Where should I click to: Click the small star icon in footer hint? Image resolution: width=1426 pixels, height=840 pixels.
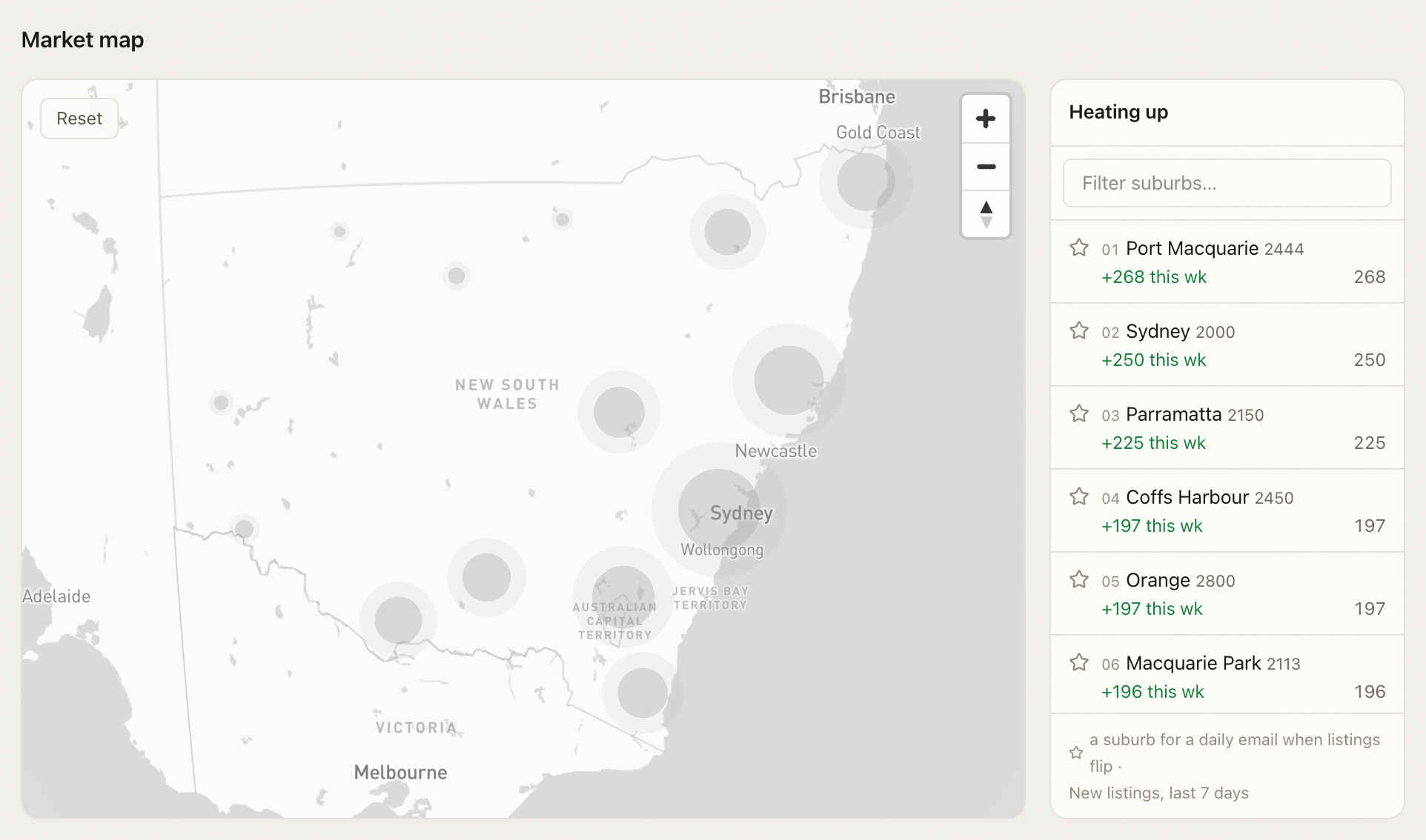(x=1076, y=753)
